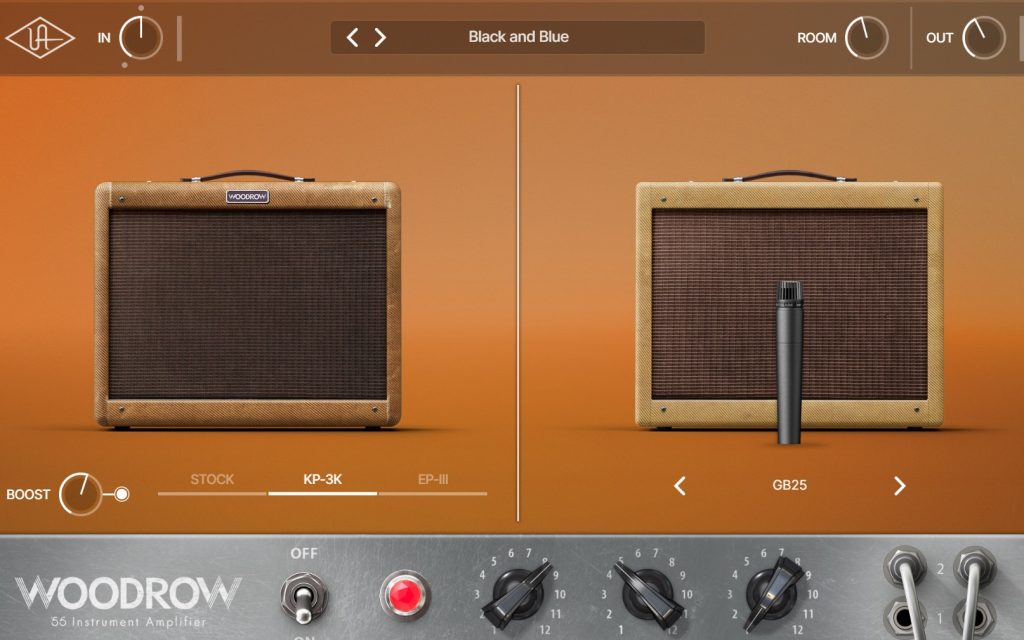Click the ROOM knob
This screenshot has width=1024, height=640.
point(866,38)
